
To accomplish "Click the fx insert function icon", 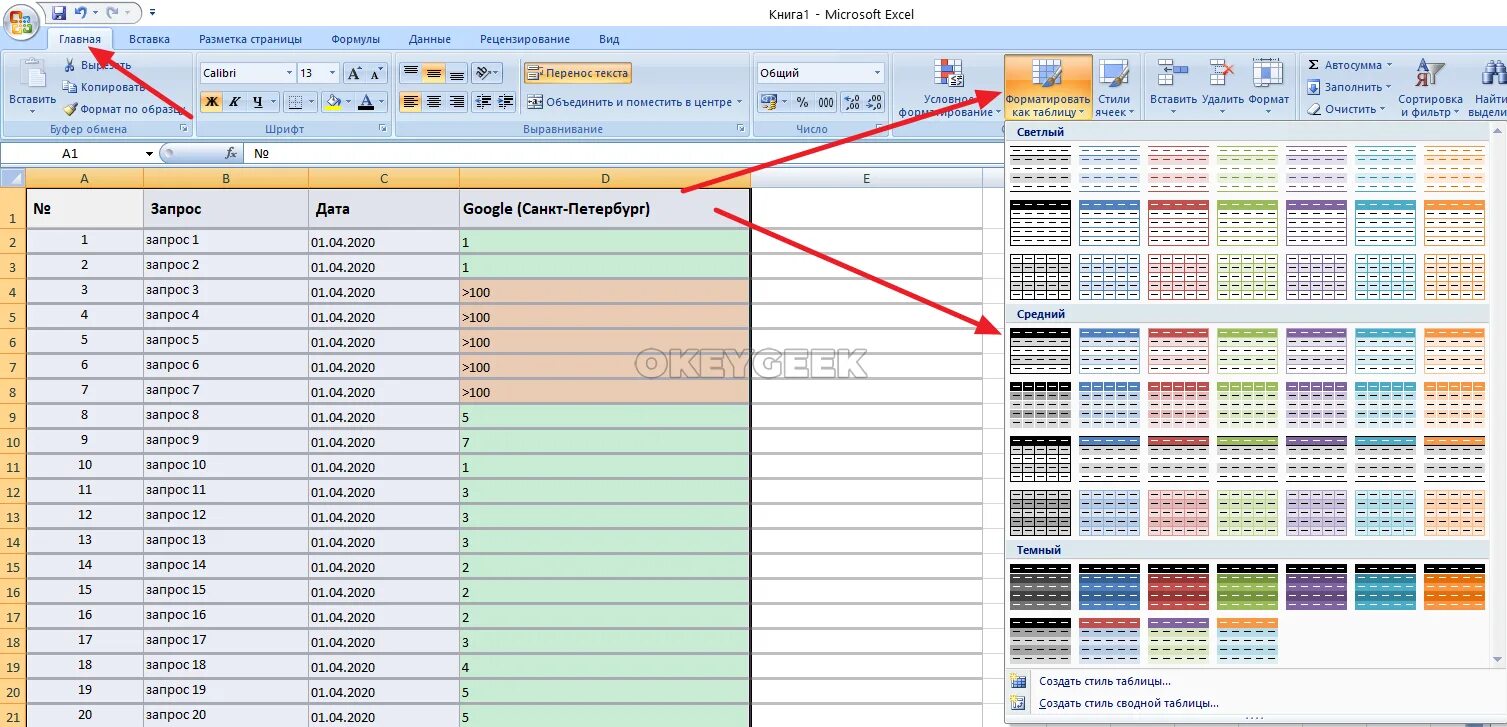I will pyautogui.click(x=231, y=153).
